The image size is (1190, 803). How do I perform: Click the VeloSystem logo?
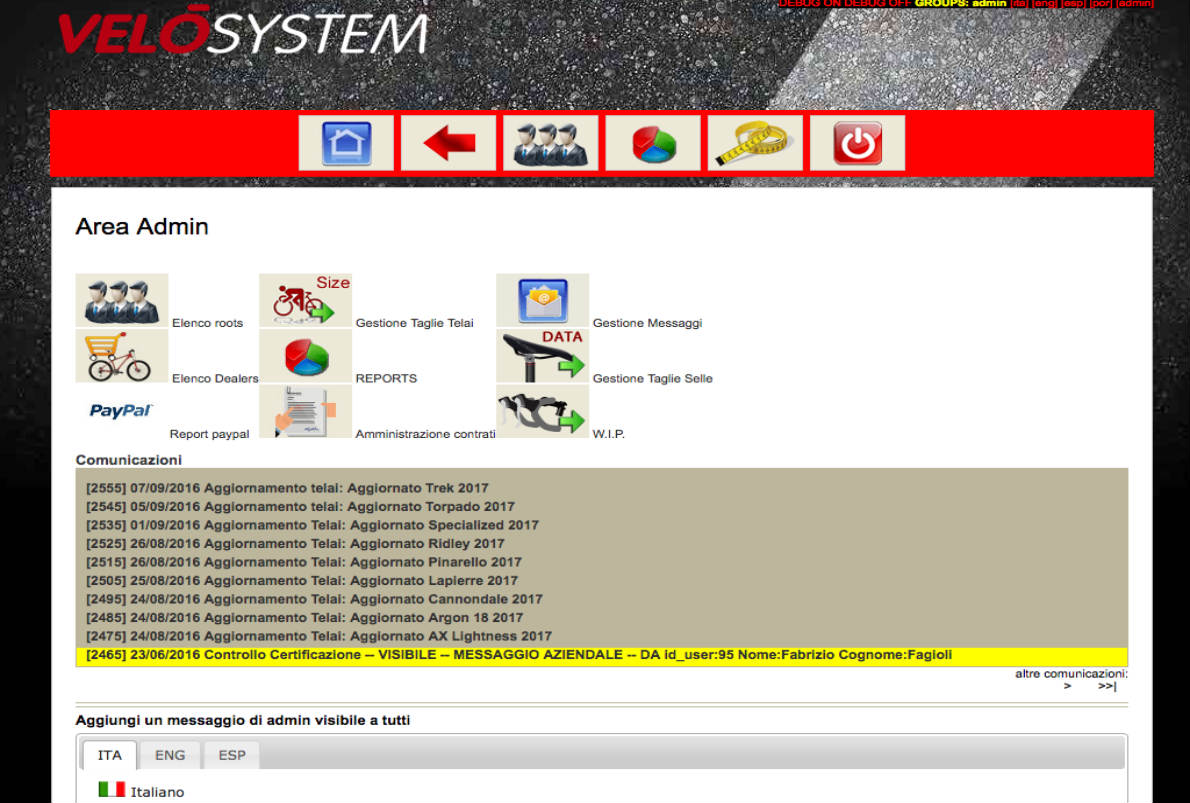(243, 32)
